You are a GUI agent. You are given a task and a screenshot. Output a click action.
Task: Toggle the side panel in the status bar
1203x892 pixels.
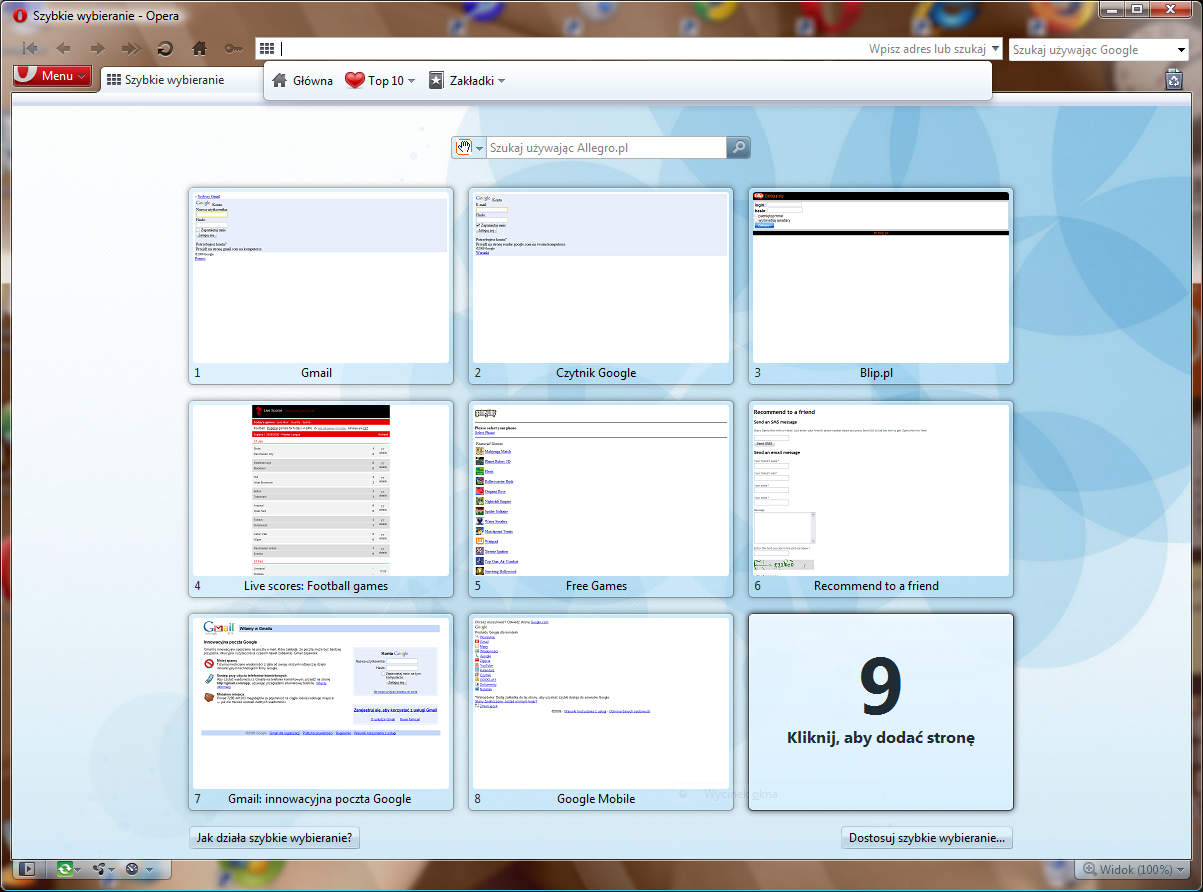pyautogui.click(x=27, y=869)
